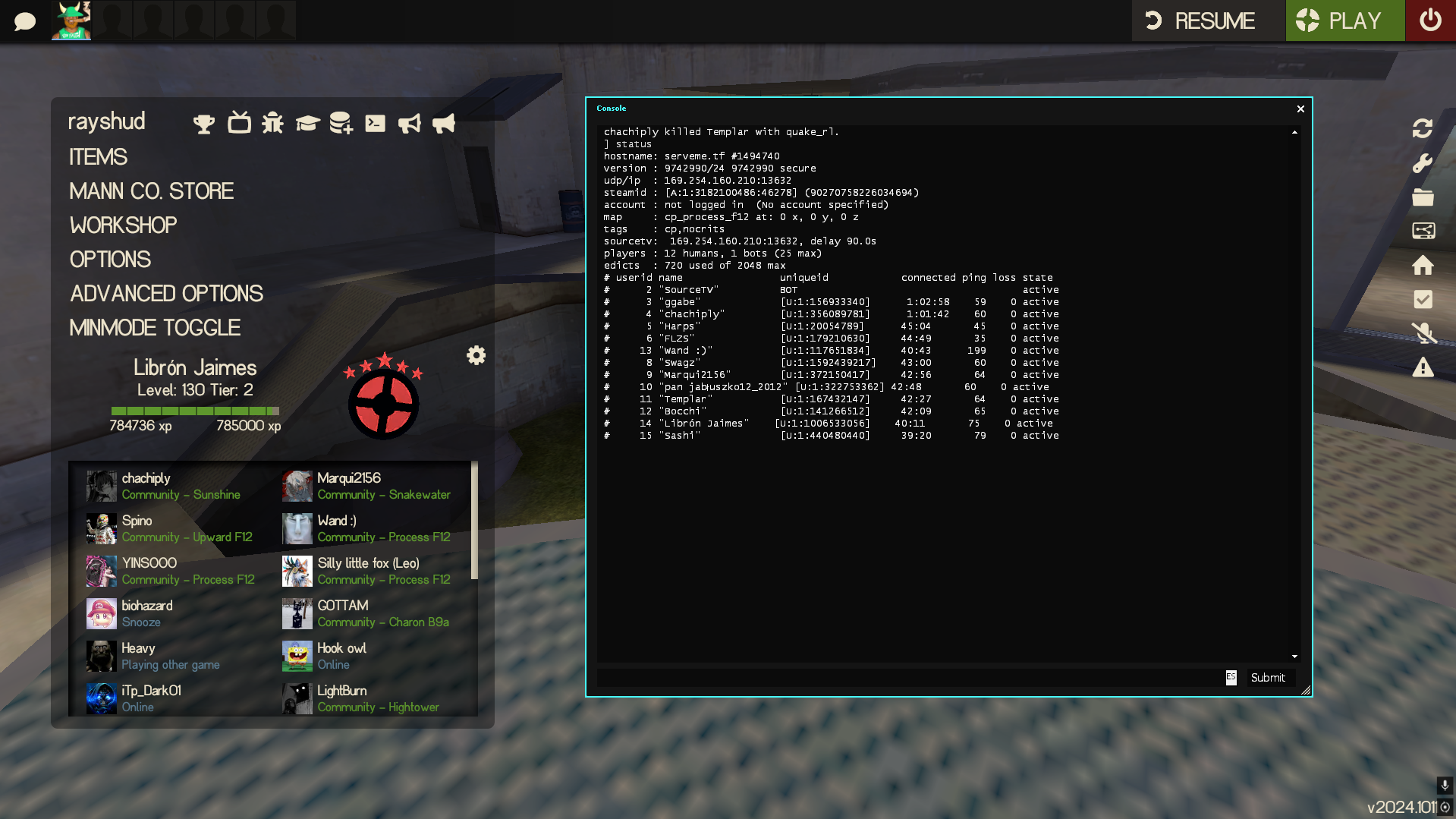Click MINMODE TOGGLE menu entry
Image resolution: width=1456 pixels, height=819 pixels.
click(x=155, y=328)
